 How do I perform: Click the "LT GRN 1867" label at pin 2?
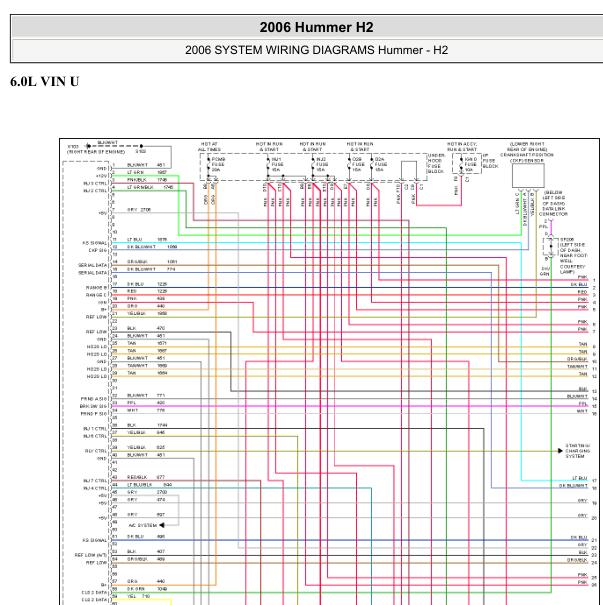pos(147,172)
